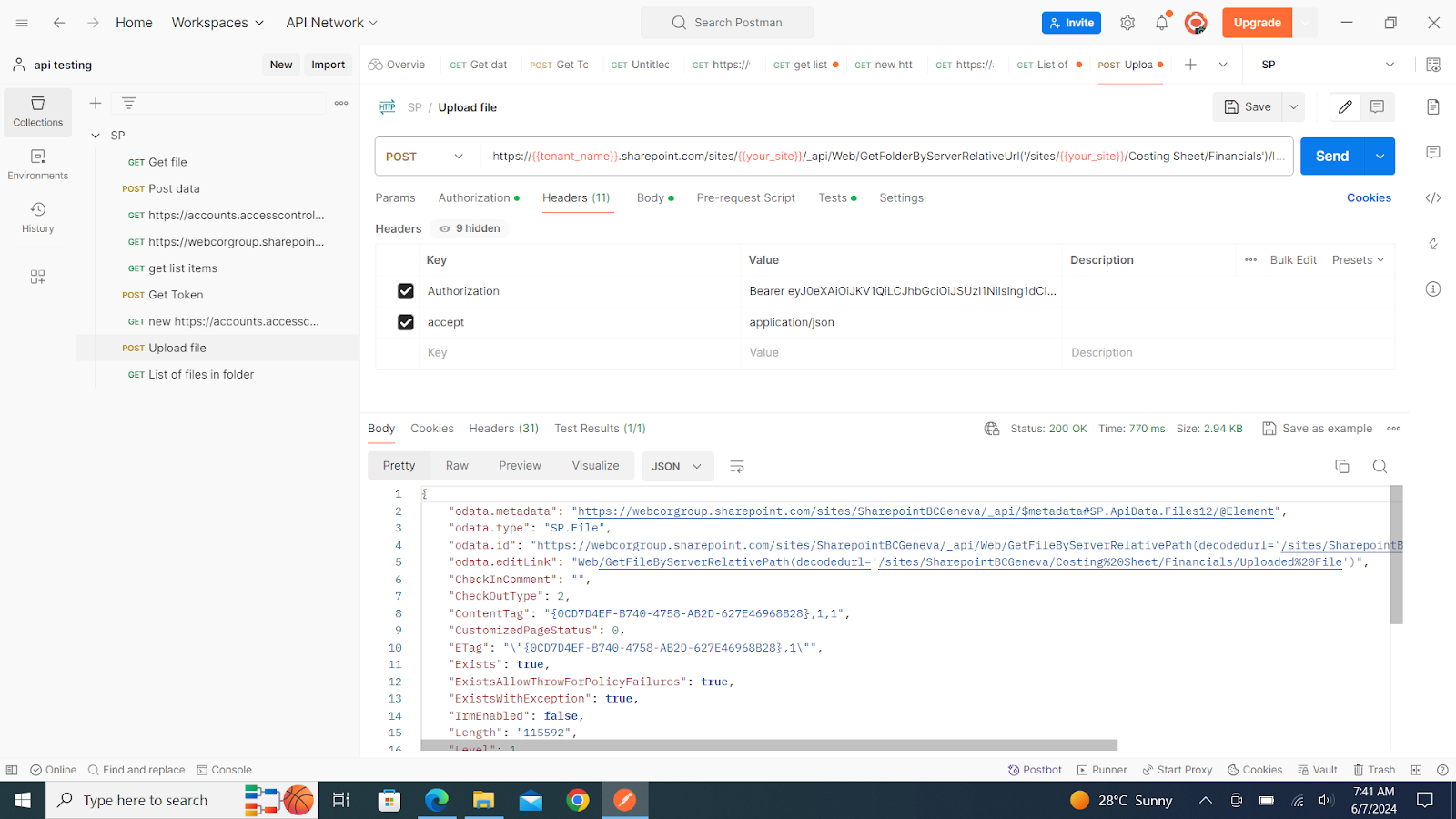
Task: Open File Explorer from the taskbar
Action: (x=483, y=800)
